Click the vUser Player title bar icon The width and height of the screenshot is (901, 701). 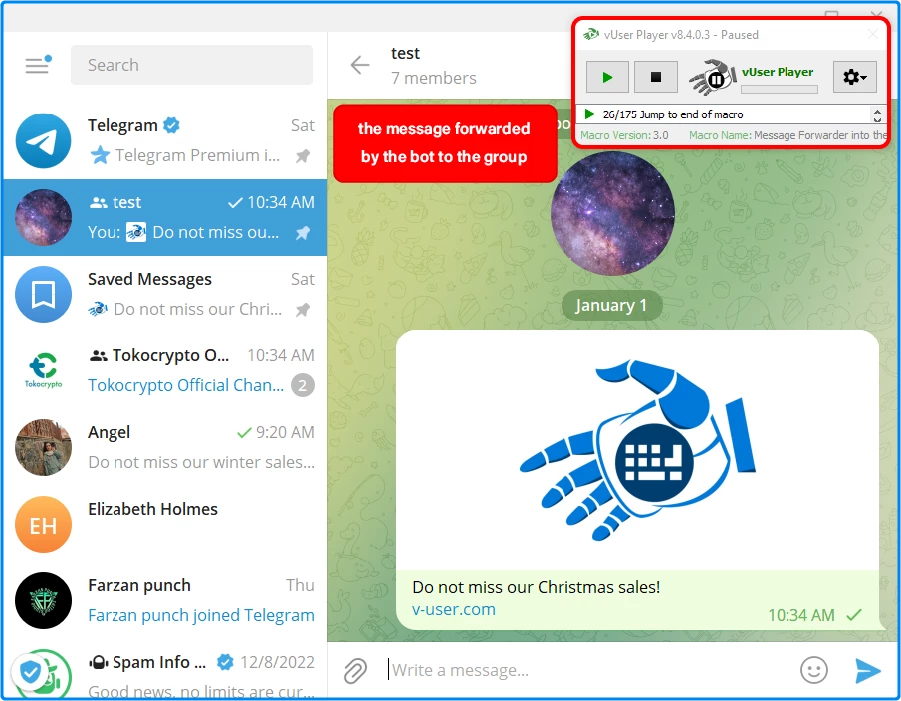pos(590,34)
